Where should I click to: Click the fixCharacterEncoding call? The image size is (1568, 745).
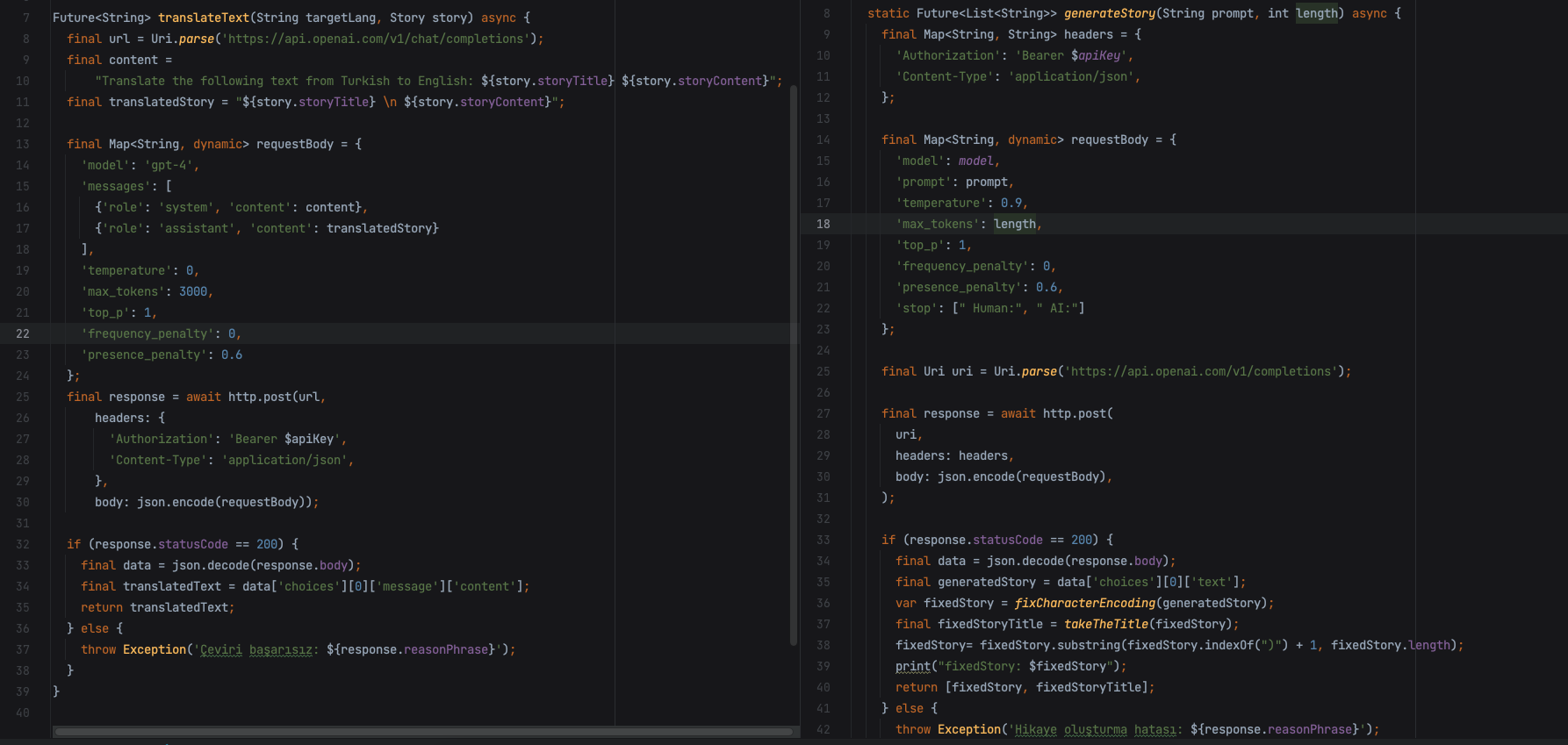click(1085, 603)
